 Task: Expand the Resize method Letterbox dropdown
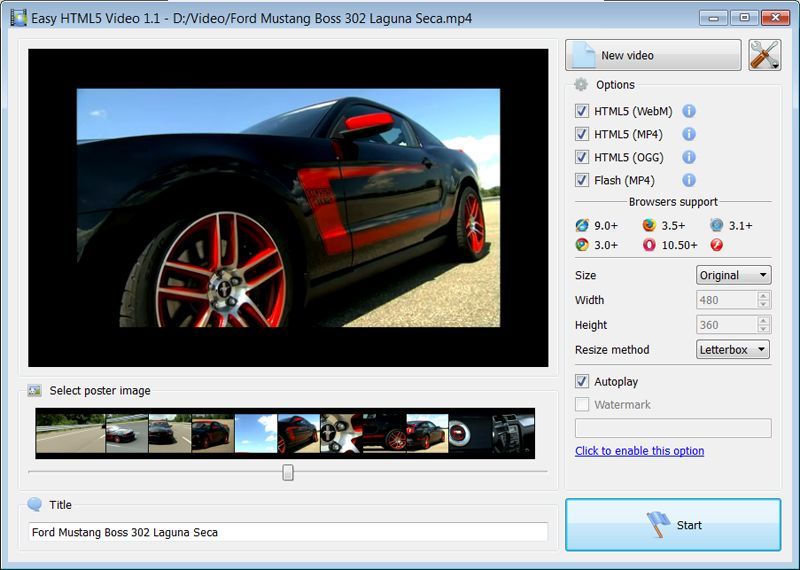click(733, 350)
